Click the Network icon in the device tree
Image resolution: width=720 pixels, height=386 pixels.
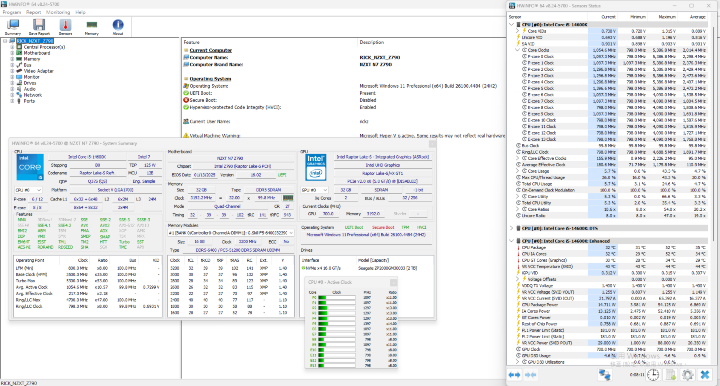tap(19, 95)
